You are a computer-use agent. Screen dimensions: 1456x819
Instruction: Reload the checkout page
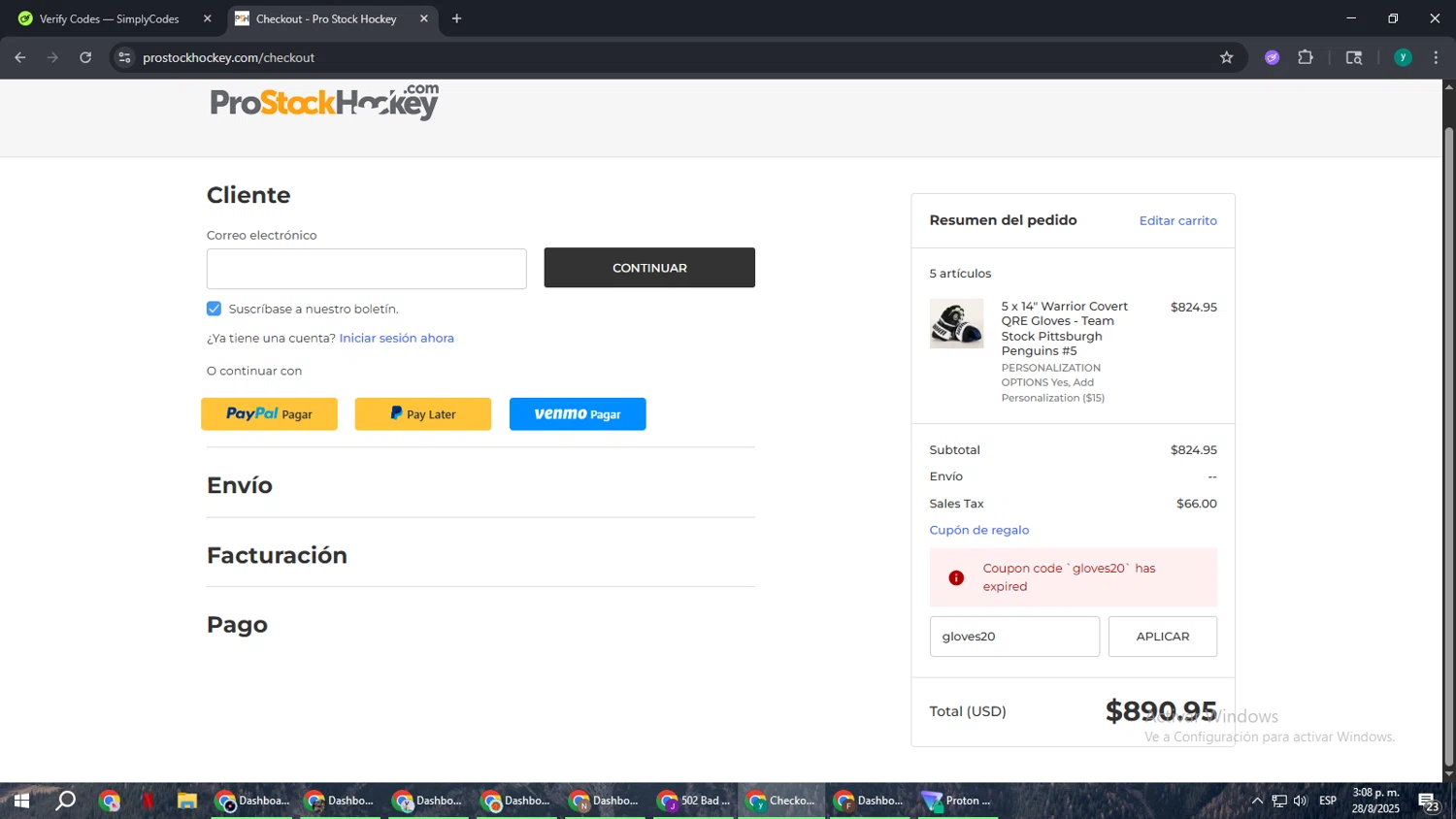pos(85,57)
